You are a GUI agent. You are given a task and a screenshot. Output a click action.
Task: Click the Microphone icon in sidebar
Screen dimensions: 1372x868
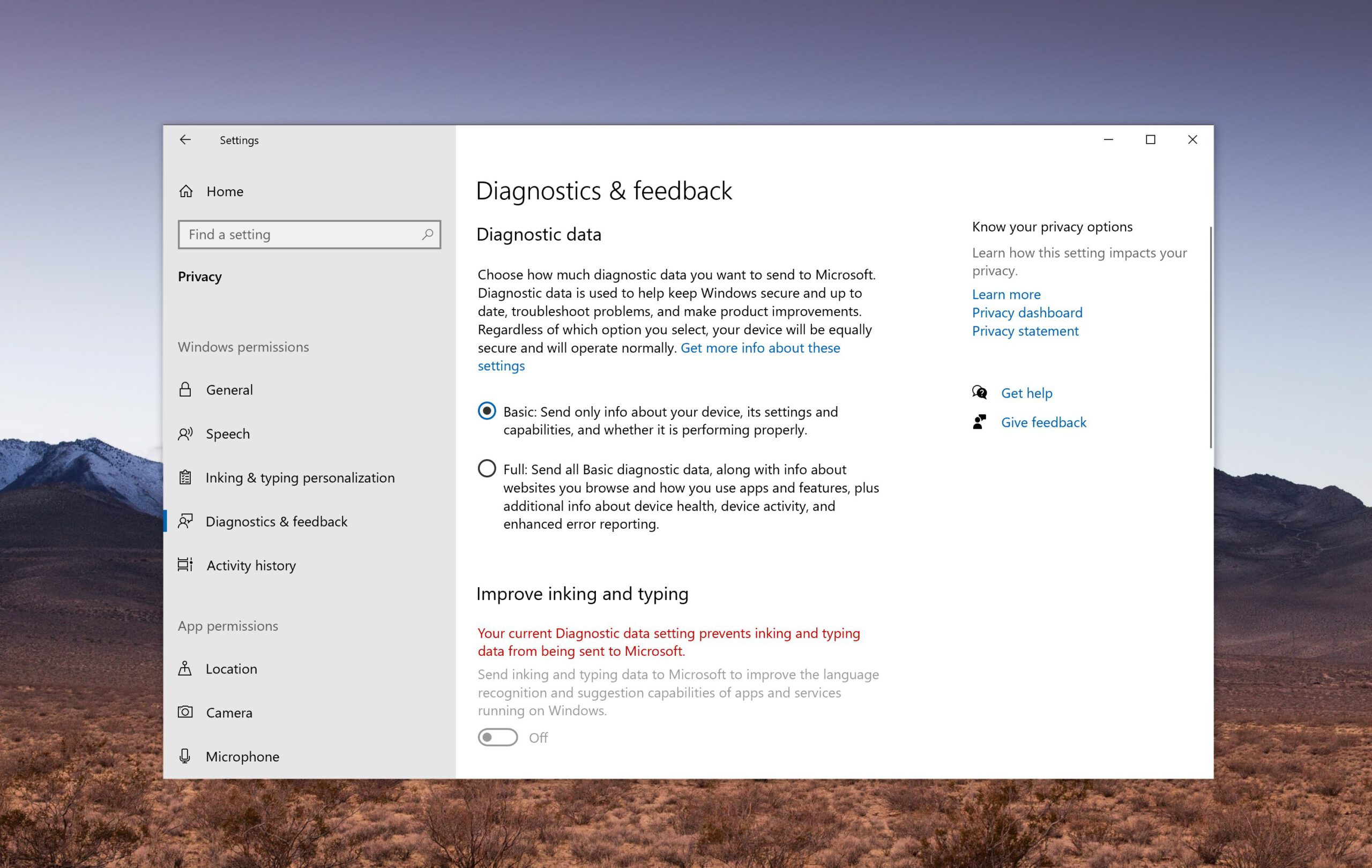point(184,756)
